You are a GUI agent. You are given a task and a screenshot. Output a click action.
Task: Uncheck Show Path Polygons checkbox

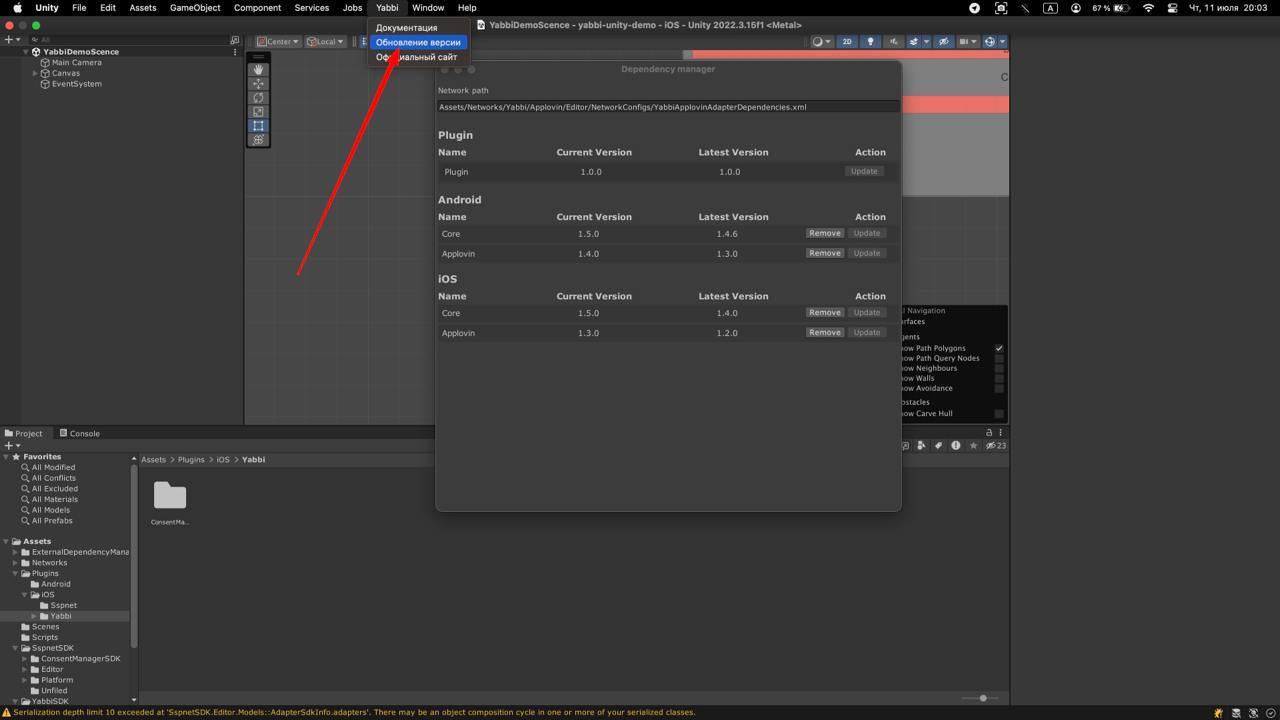click(998, 348)
